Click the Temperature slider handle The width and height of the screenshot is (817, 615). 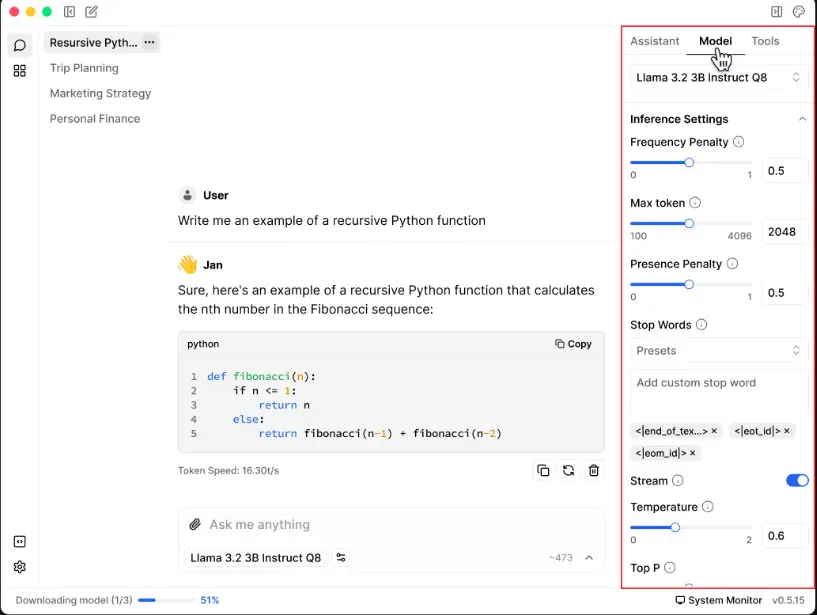coord(675,527)
